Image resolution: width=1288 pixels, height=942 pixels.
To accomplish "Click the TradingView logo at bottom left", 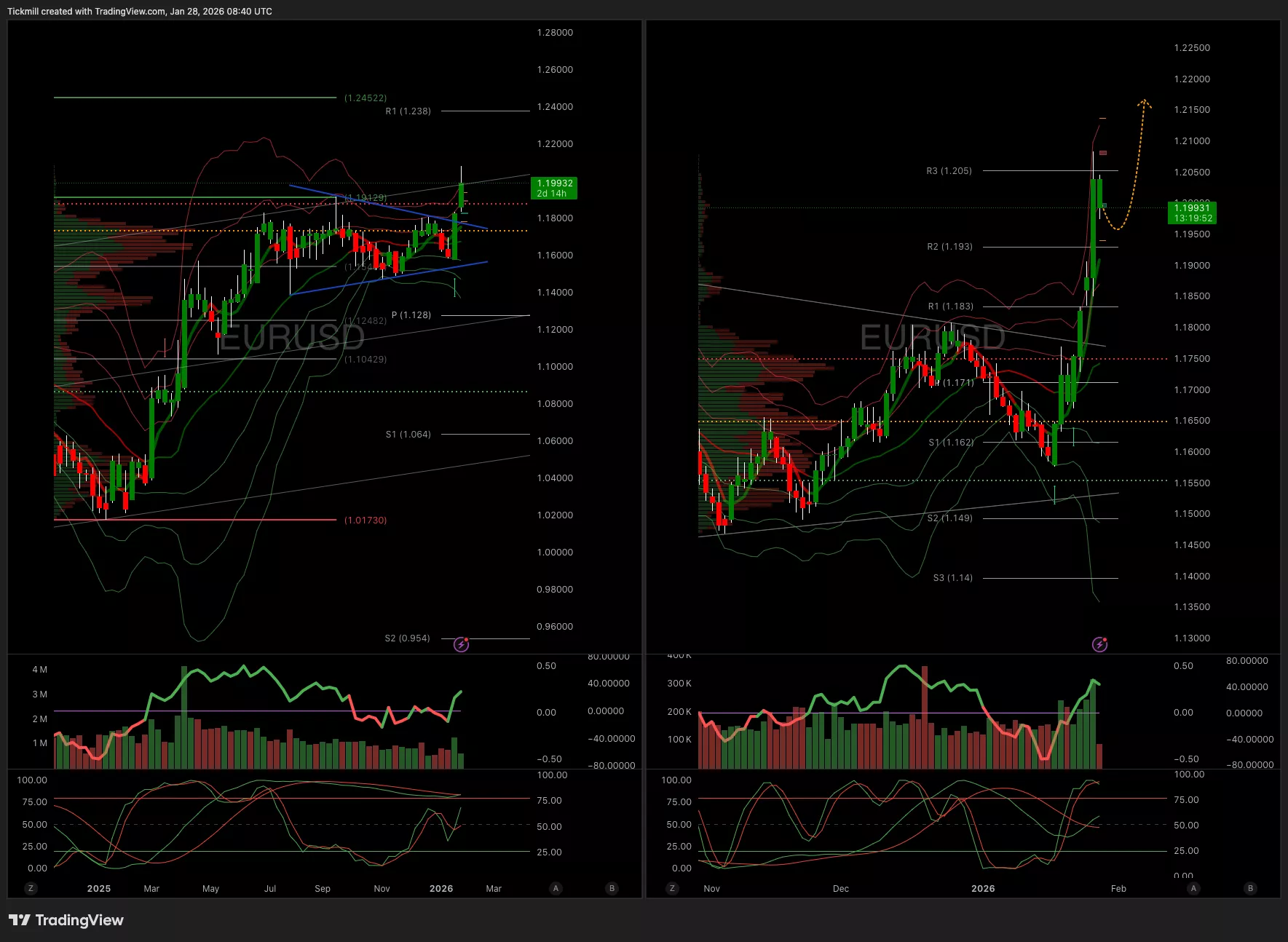I will tap(66, 920).
